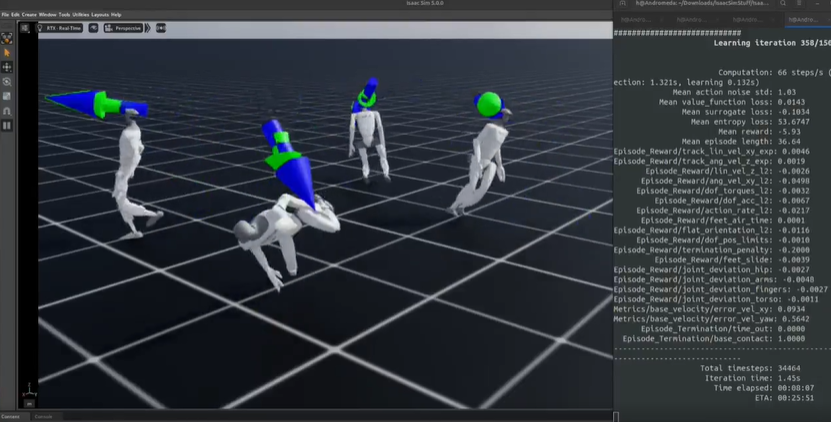
Task: Select the first terminal tab
Action: (x=638, y=19)
